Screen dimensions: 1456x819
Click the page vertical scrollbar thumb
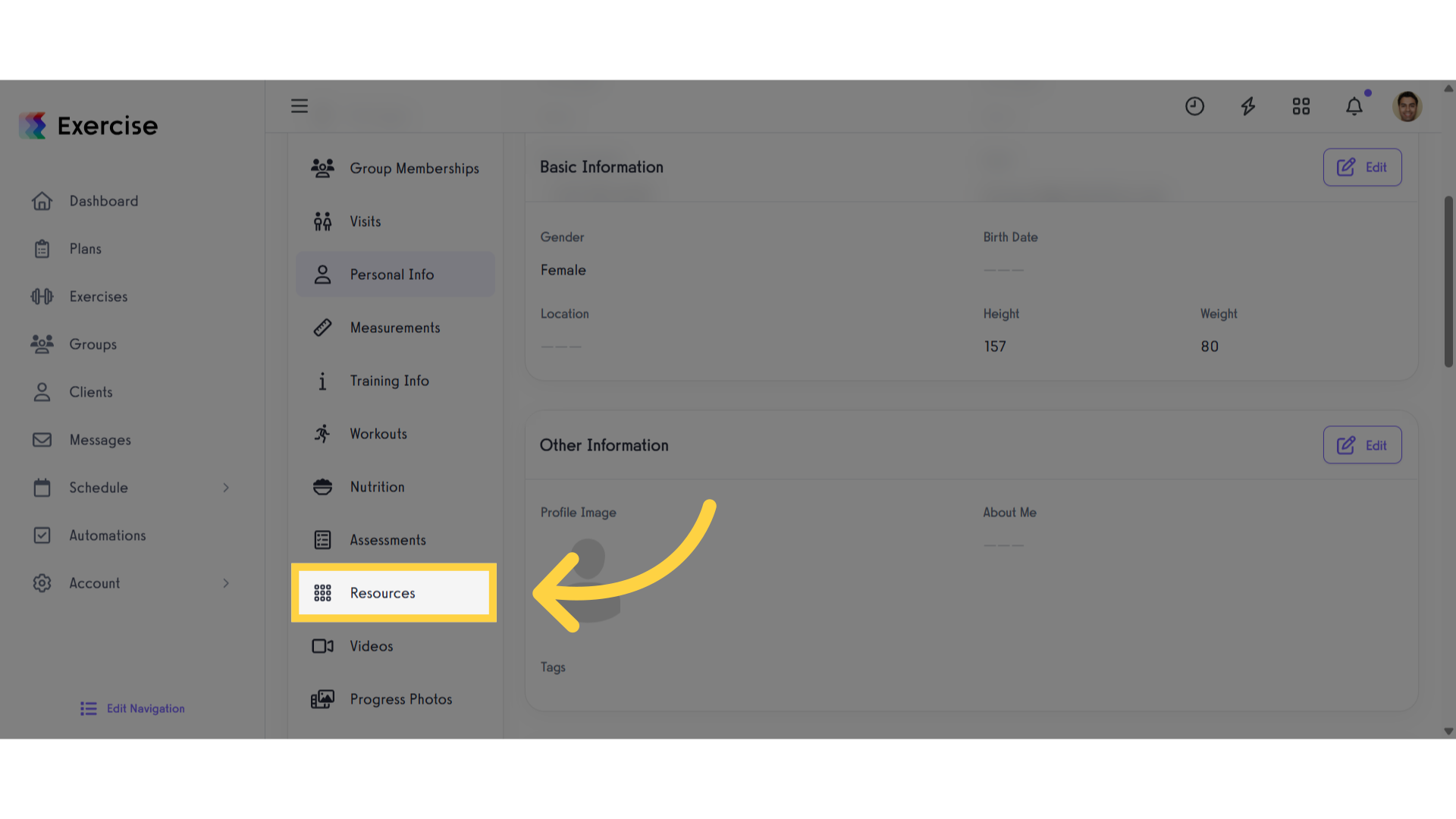coord(1448,282)
